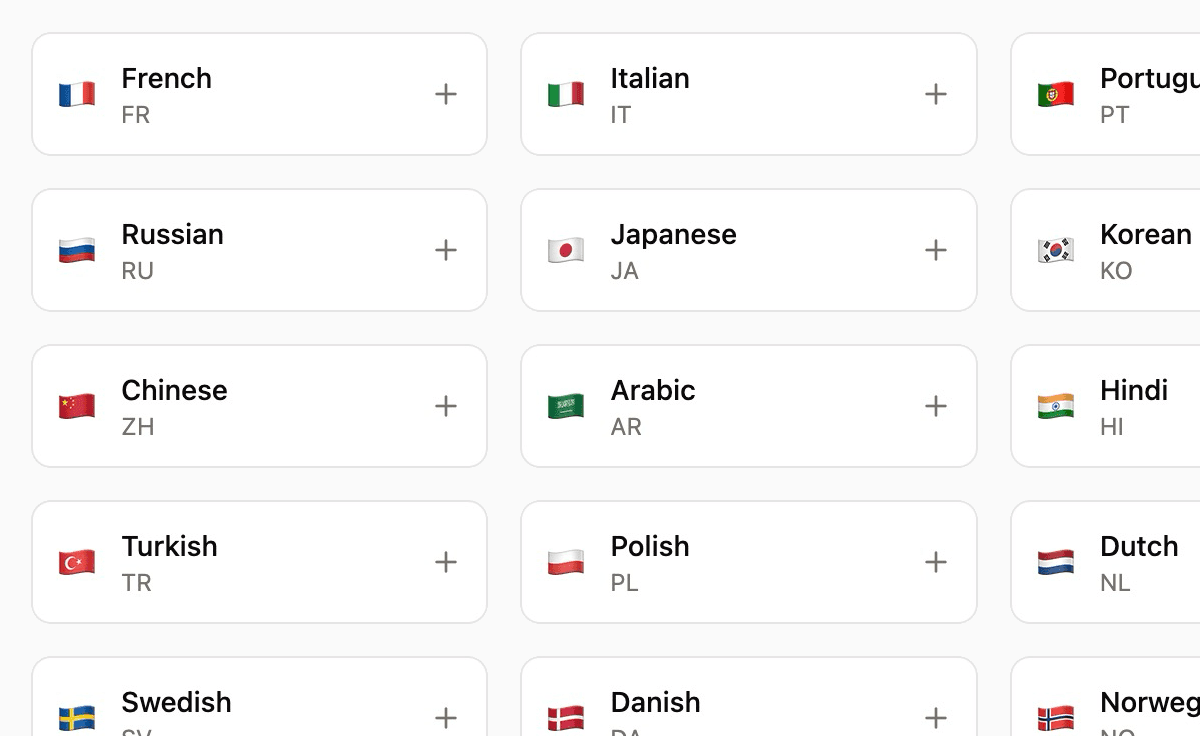1200x736 pixels.
Task: Select the Dutch language card
Action: pos(1105,561)
